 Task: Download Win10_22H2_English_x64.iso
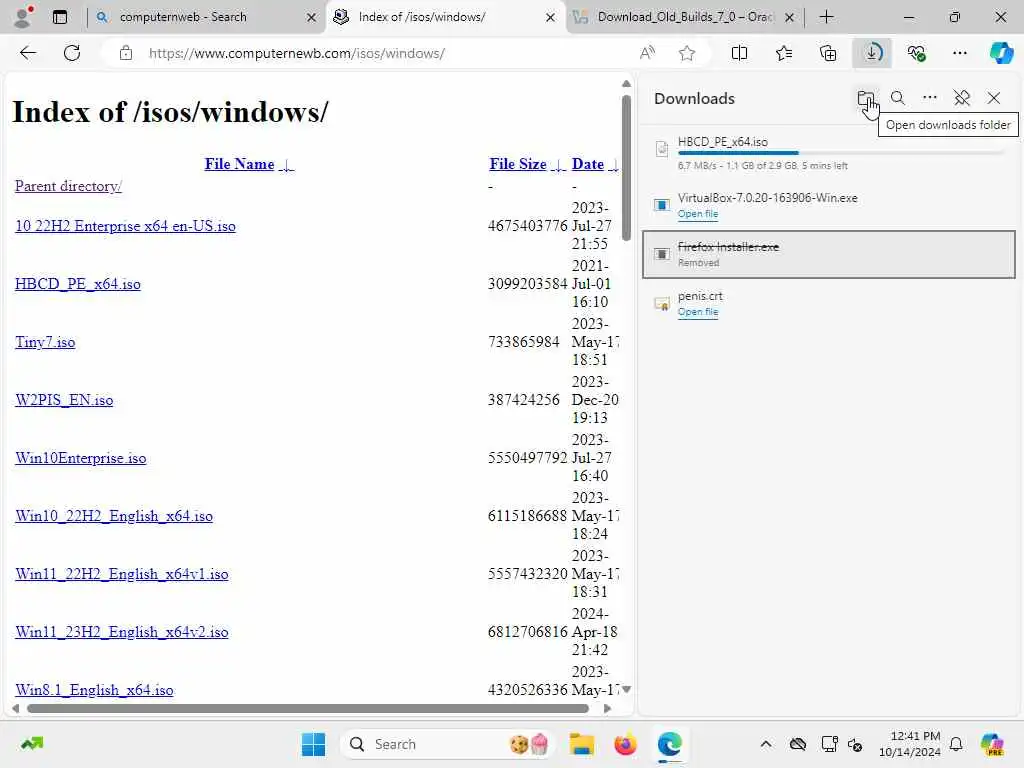(114, 516)
